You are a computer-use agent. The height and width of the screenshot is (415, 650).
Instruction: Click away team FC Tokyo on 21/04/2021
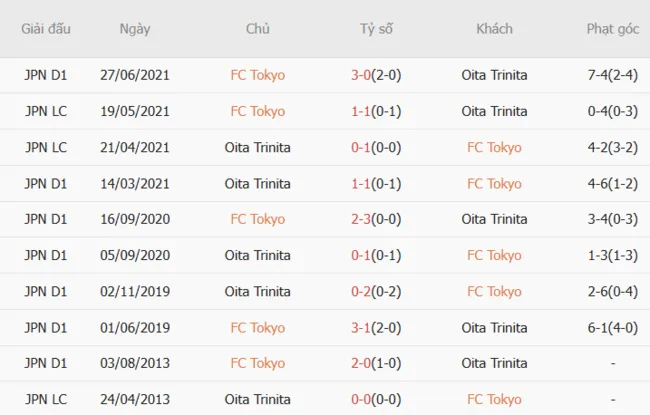click(x=494, y=147)
